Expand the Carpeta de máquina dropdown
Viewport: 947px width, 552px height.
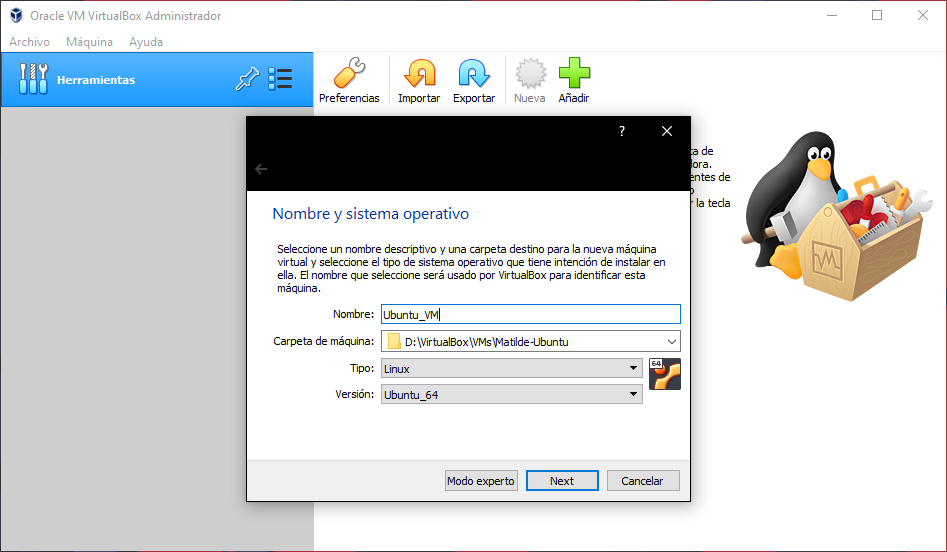(672, 342)
